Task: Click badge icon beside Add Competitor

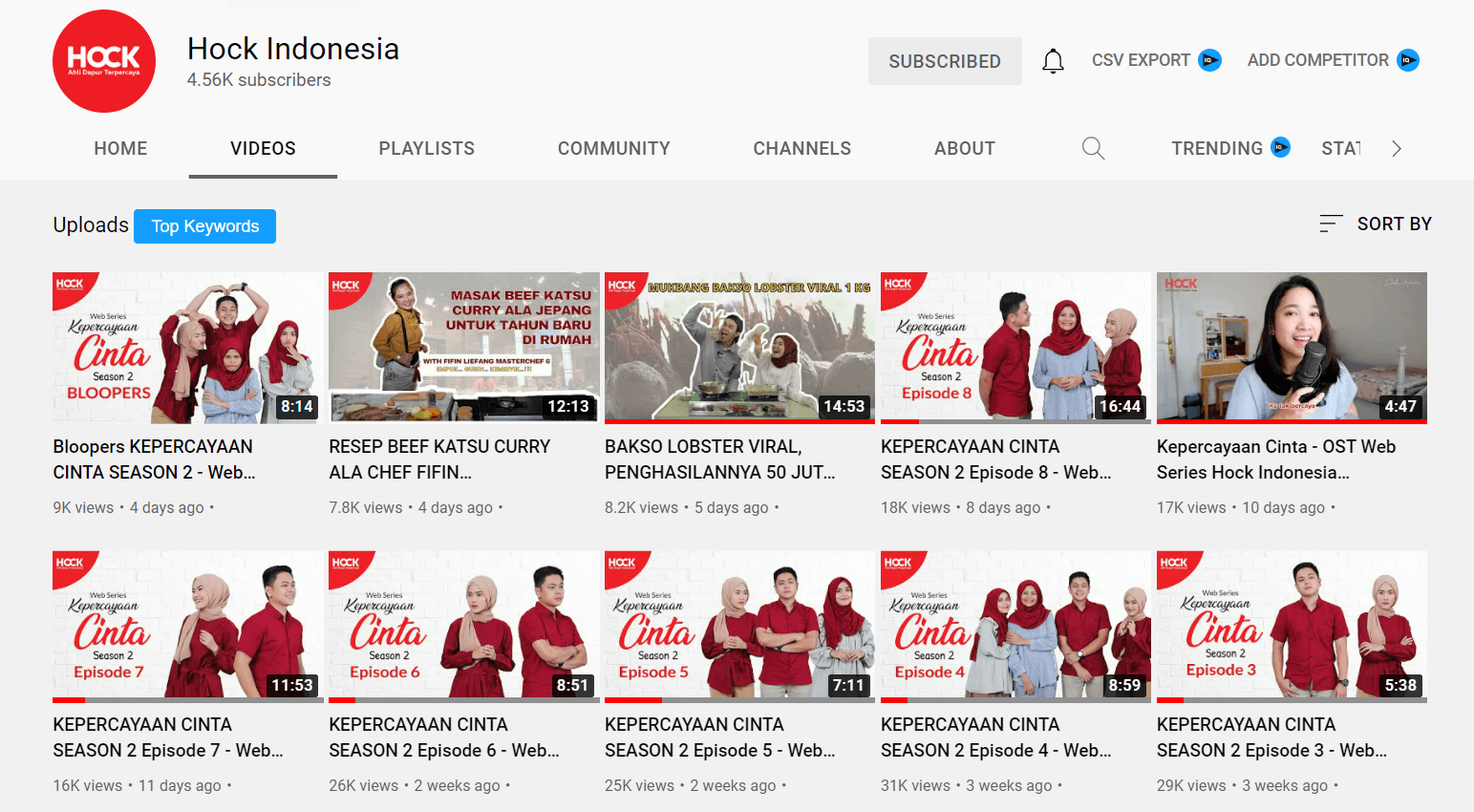Action: click(x=1408, y=60)
